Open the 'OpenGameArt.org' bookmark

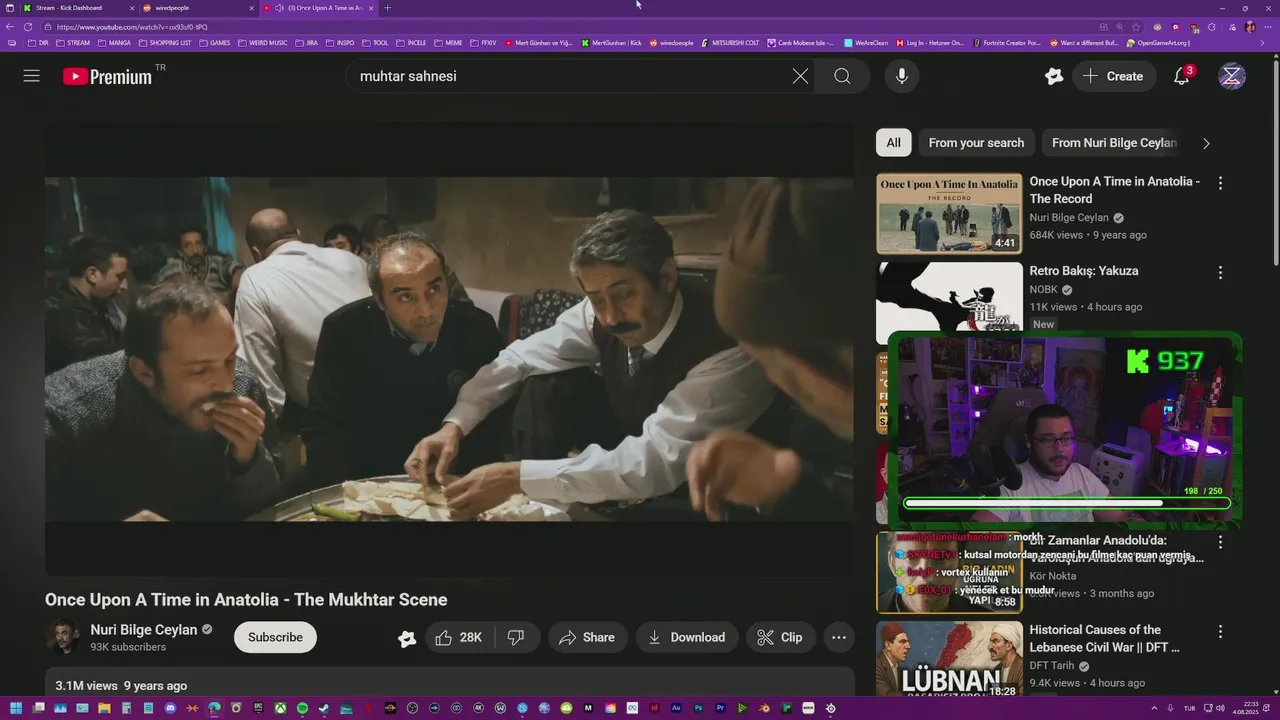(1158, 43)
